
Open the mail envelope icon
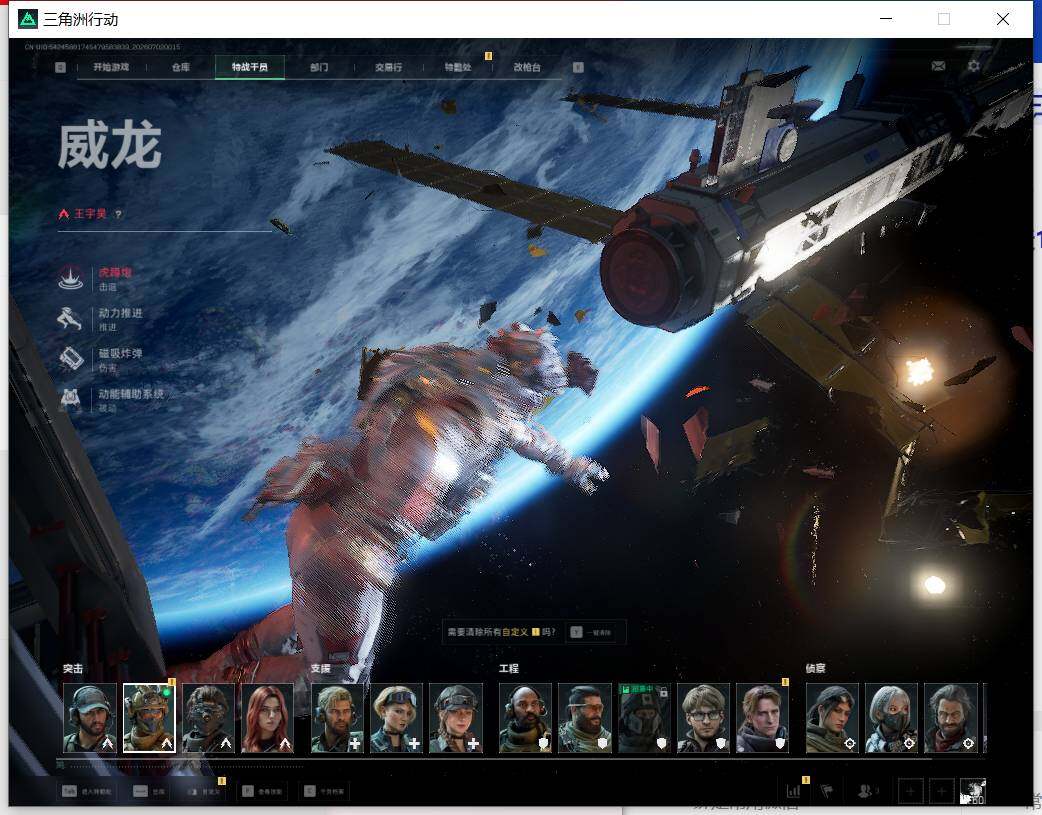[938, 66]
